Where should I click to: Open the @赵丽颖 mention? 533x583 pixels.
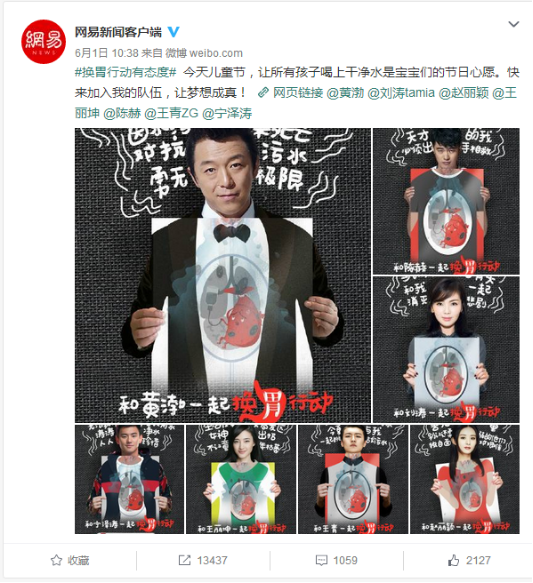[x=464, y=92]
